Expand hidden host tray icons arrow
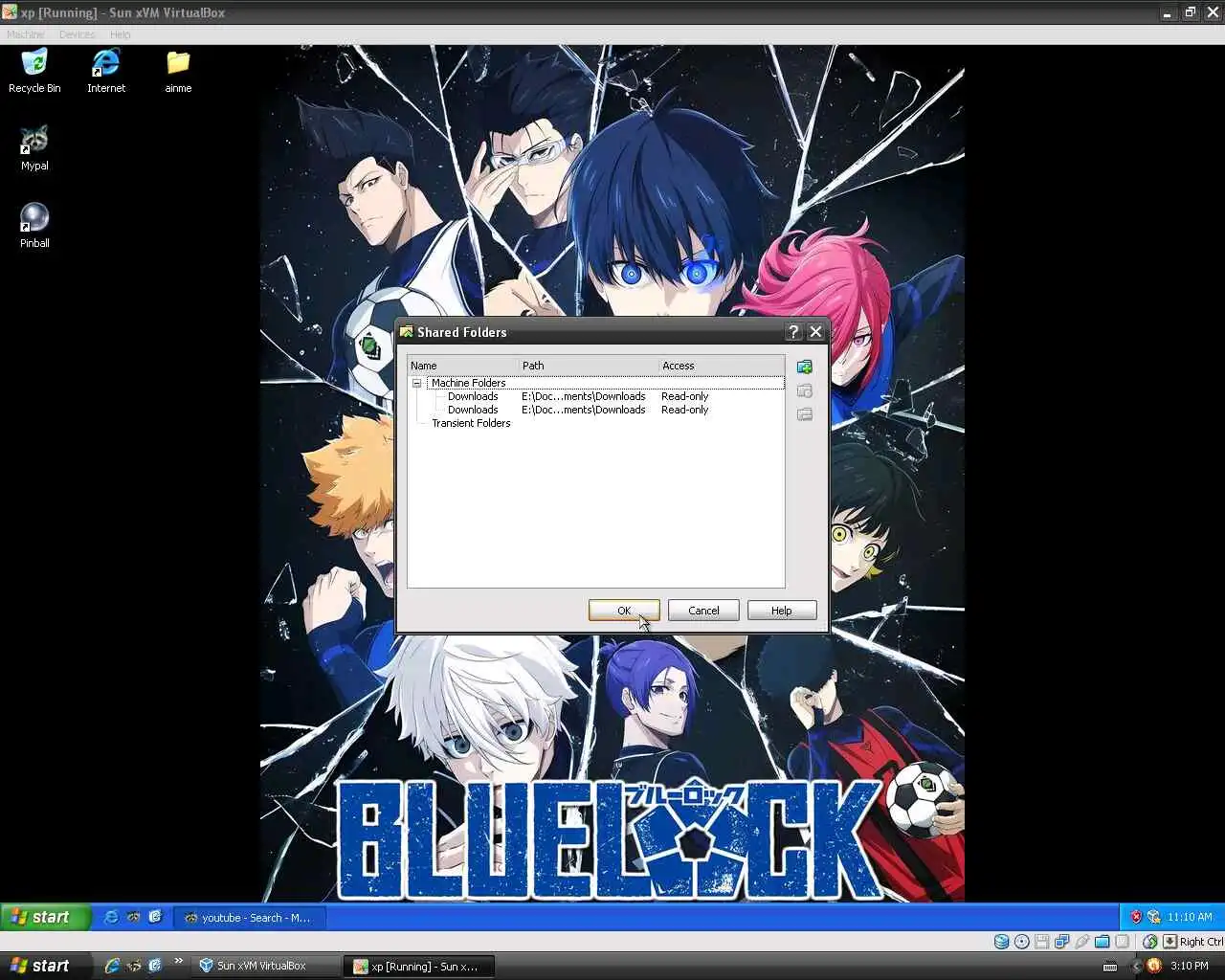Image resolution: width=1225 pixels, height=980 pixels. [1136, 966]
